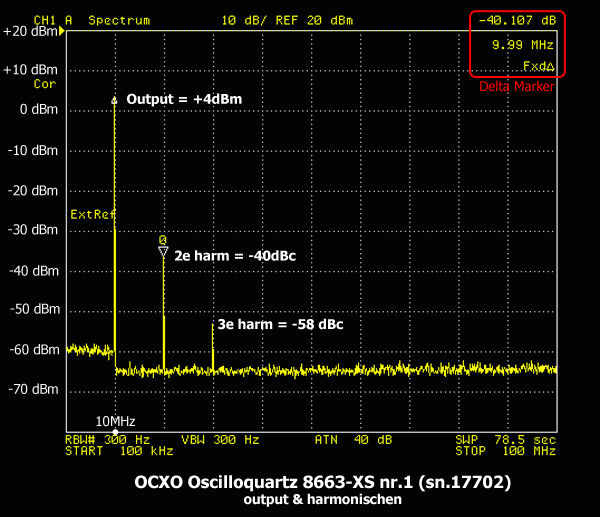Click the 'SWP 78.5 sec' sweep time readout
This screenshot has width=600, height=517.
pyautogui.click(x=505, y=440)
